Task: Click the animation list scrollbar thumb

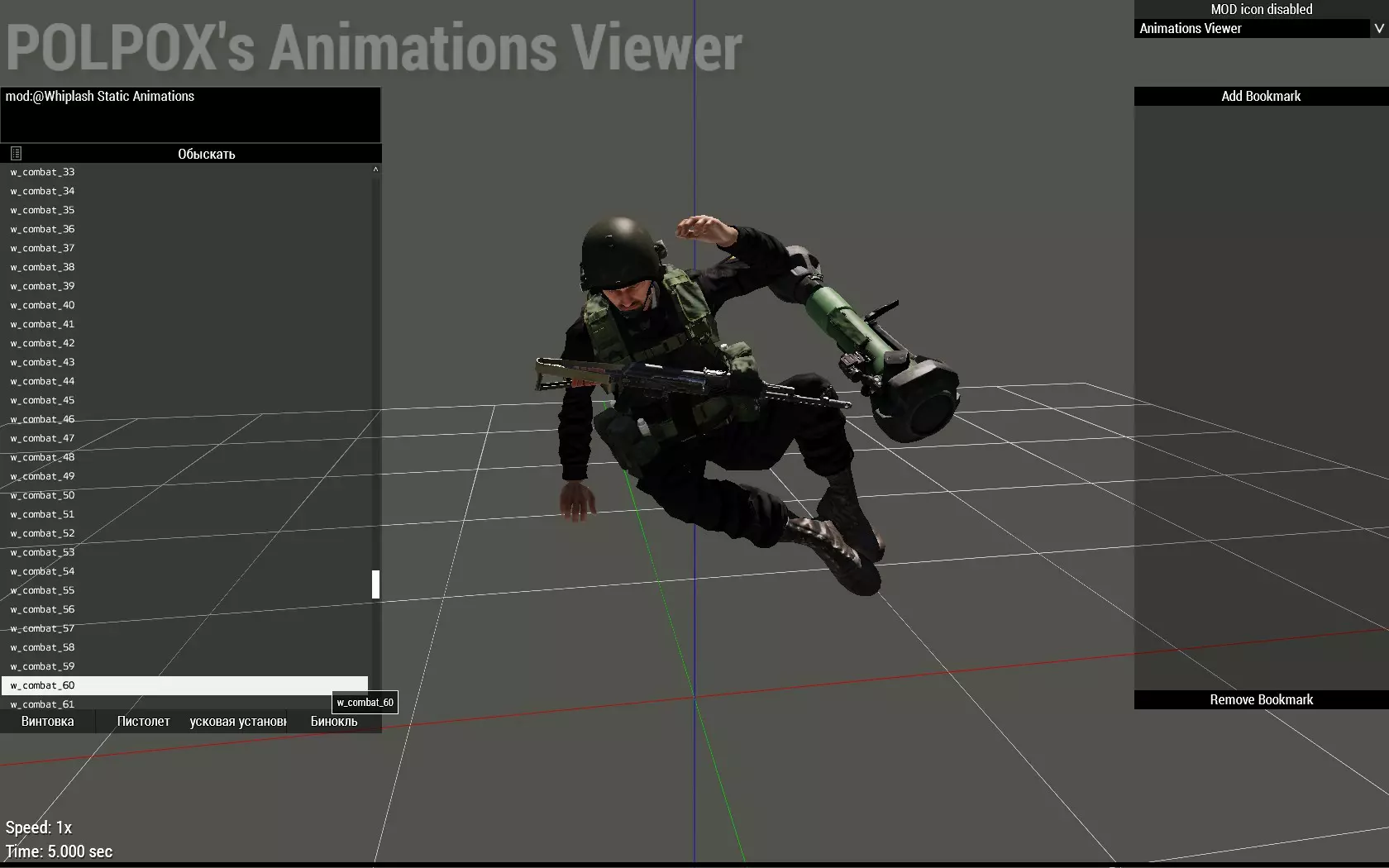Action: (x=375, y=584)
